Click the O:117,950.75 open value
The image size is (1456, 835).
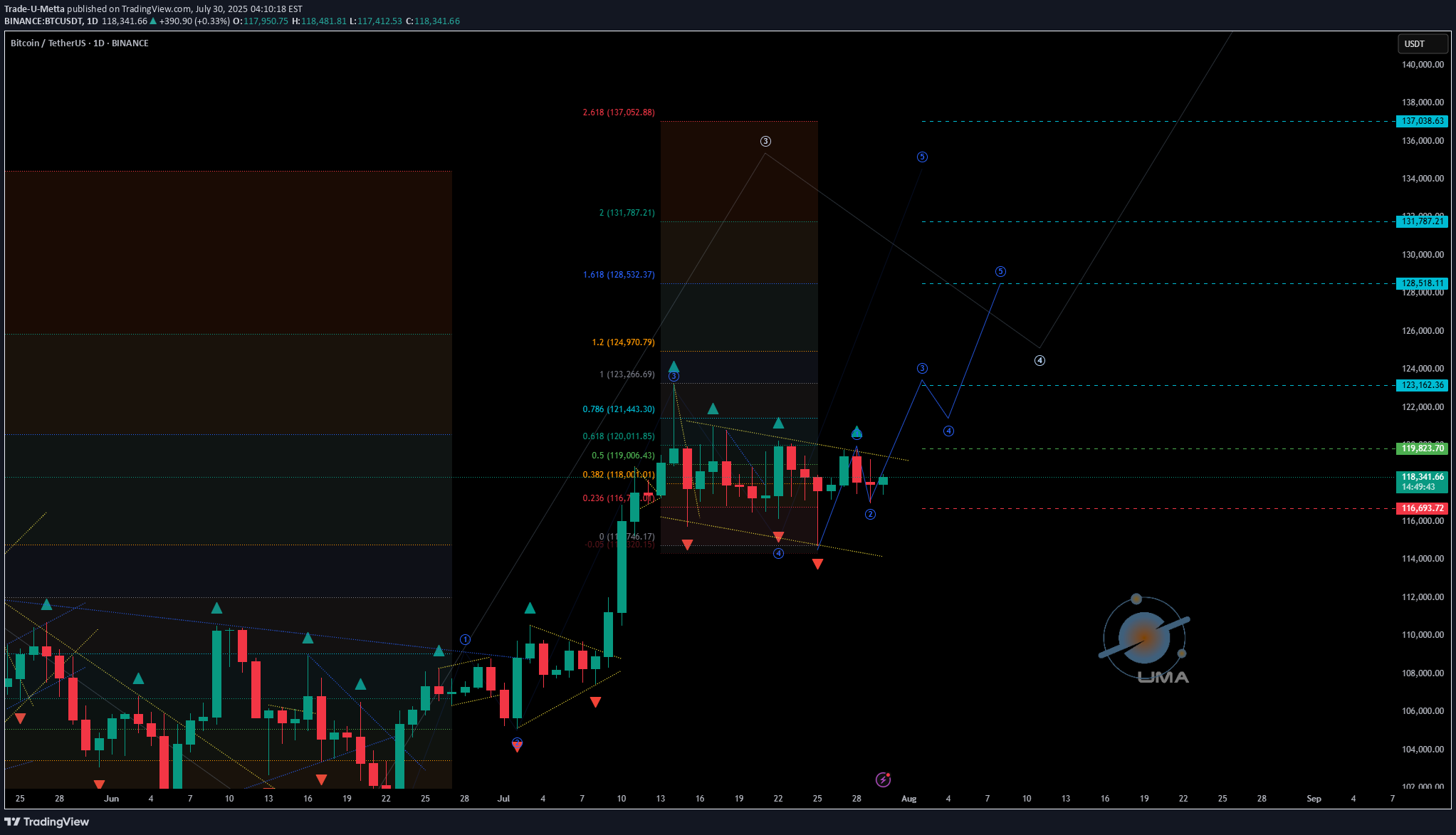coord(262,21)
